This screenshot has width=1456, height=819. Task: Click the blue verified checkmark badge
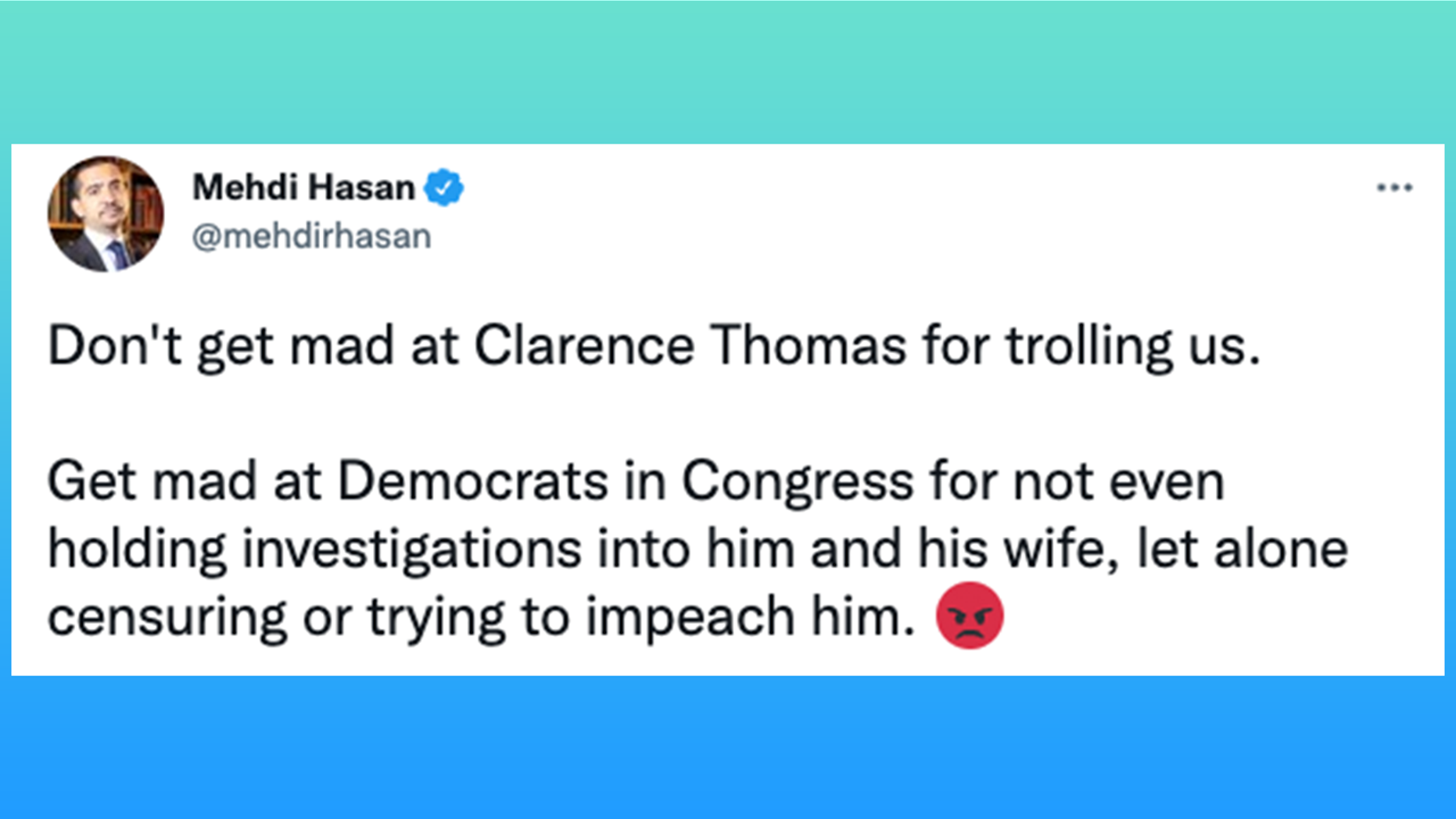[443, 188]
